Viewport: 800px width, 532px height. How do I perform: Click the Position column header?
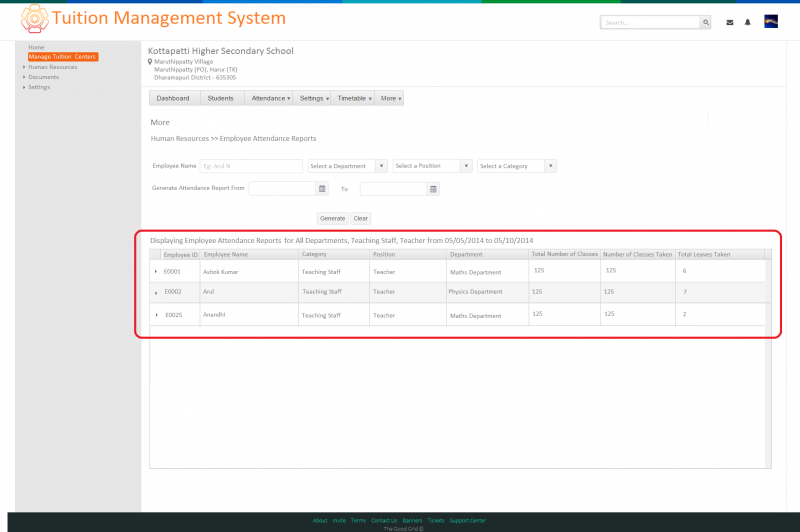pyautogui.click(x=408, y=255)
